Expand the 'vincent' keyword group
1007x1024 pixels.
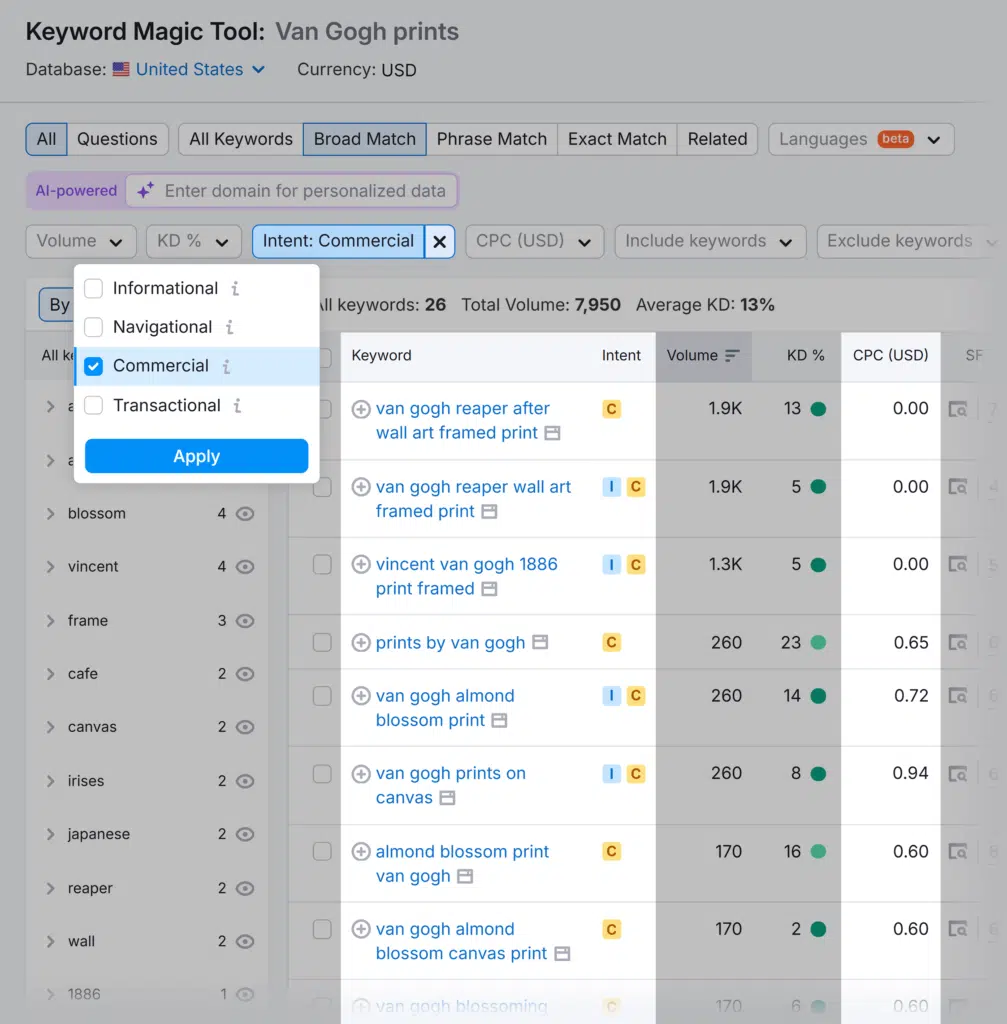pos(51,567)
